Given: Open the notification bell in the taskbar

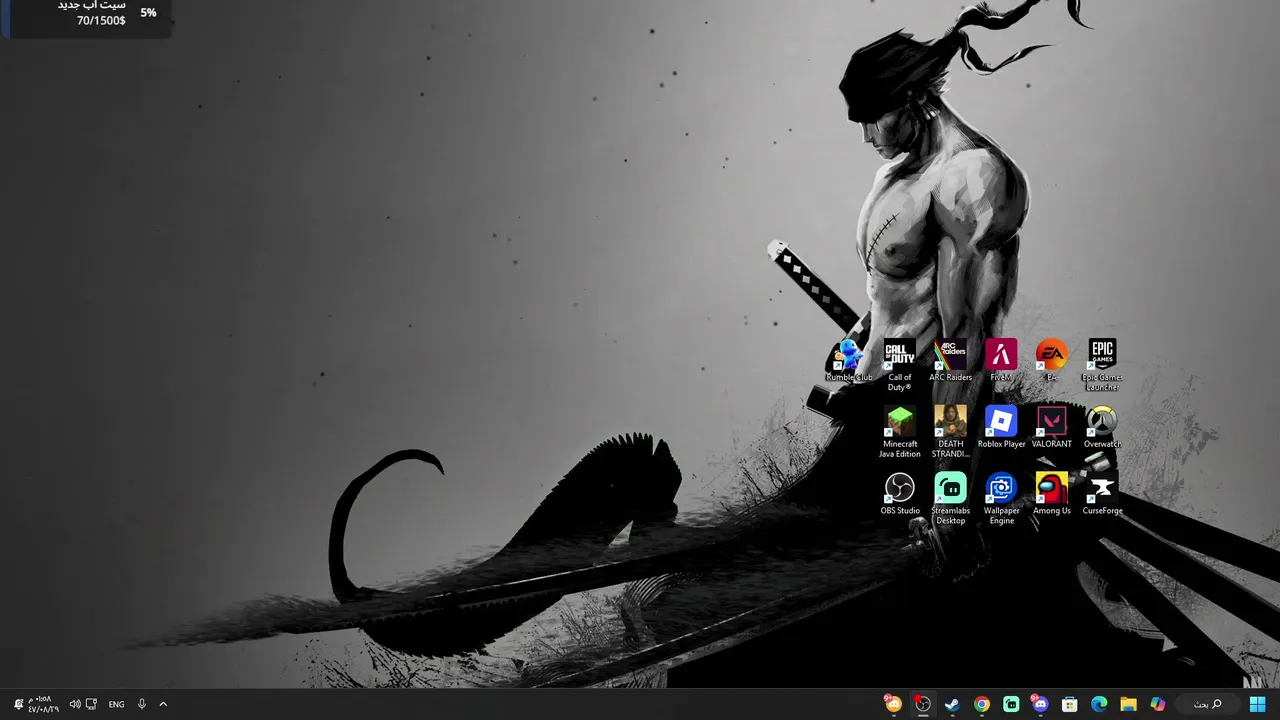Looking at the screenshot, I should [18, 704].
